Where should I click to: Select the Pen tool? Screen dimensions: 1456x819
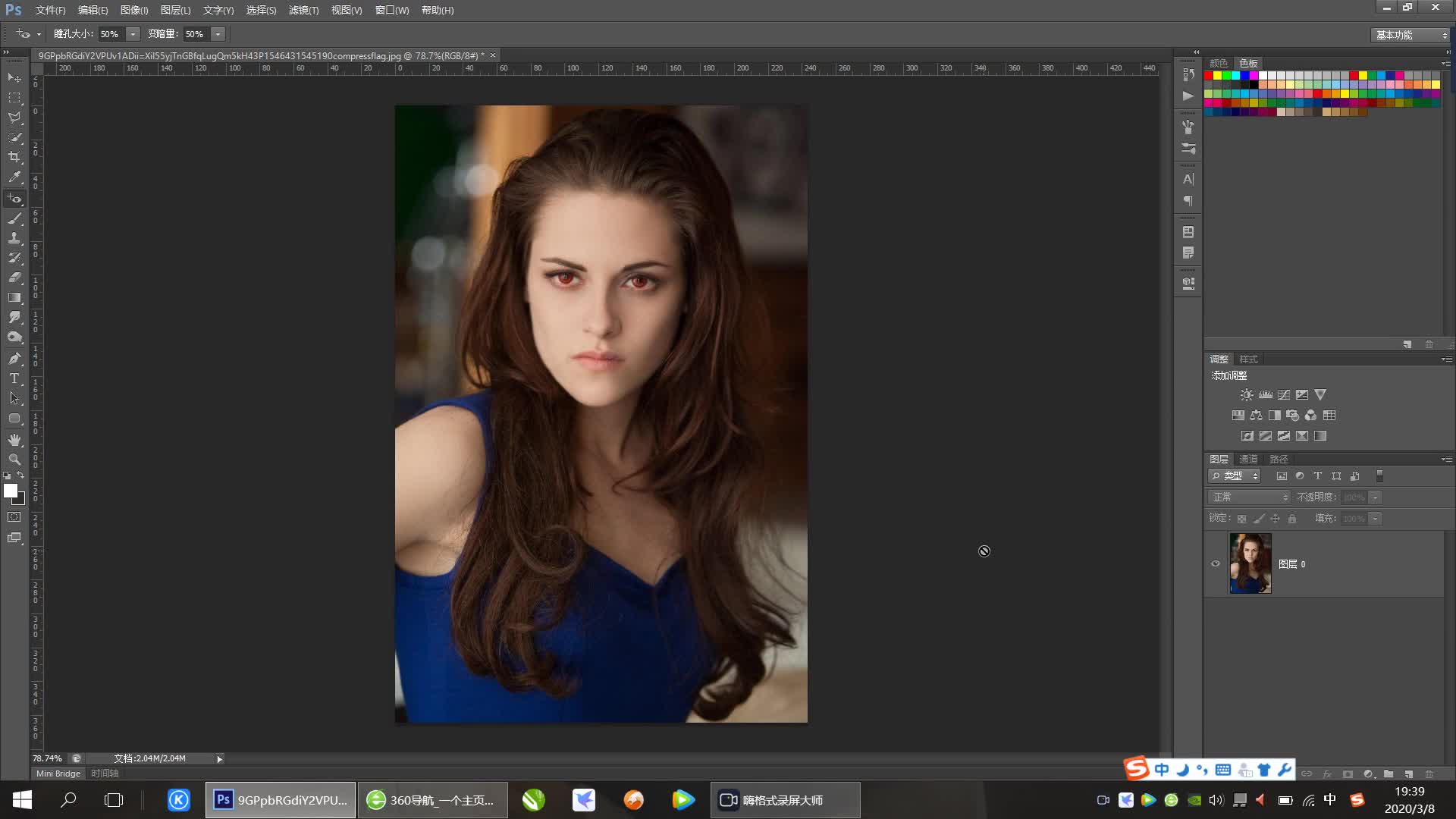[14, 358]
